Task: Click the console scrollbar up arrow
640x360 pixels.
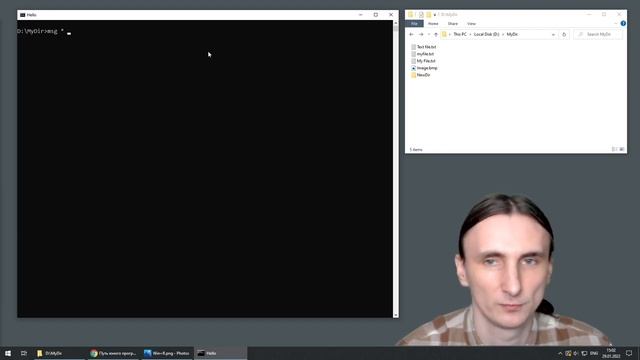Action: click(x=396, y=23)
